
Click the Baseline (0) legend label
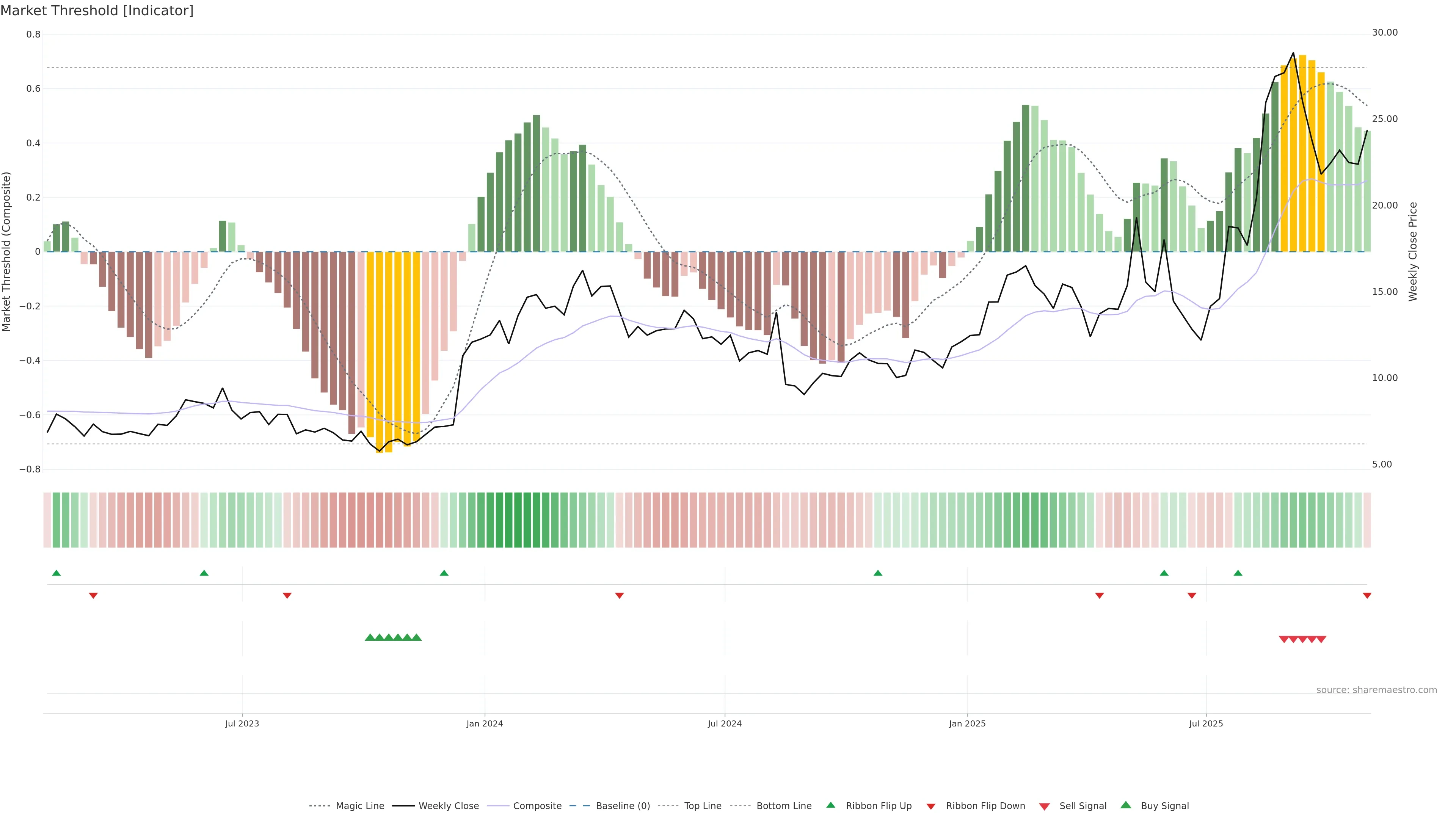coord(623,806)
